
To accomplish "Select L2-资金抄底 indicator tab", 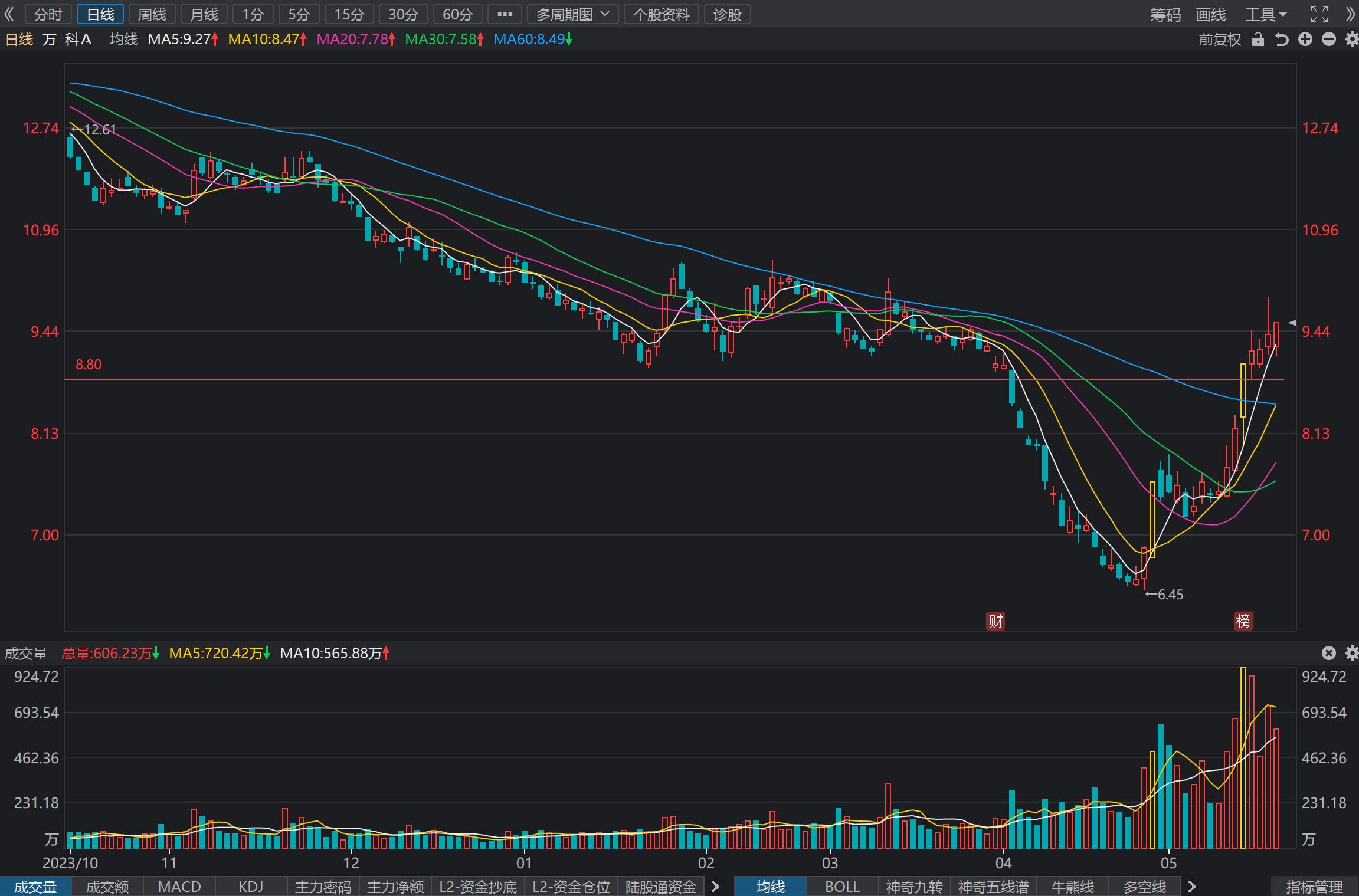I will pyautogui.click(x=478, y=887).
